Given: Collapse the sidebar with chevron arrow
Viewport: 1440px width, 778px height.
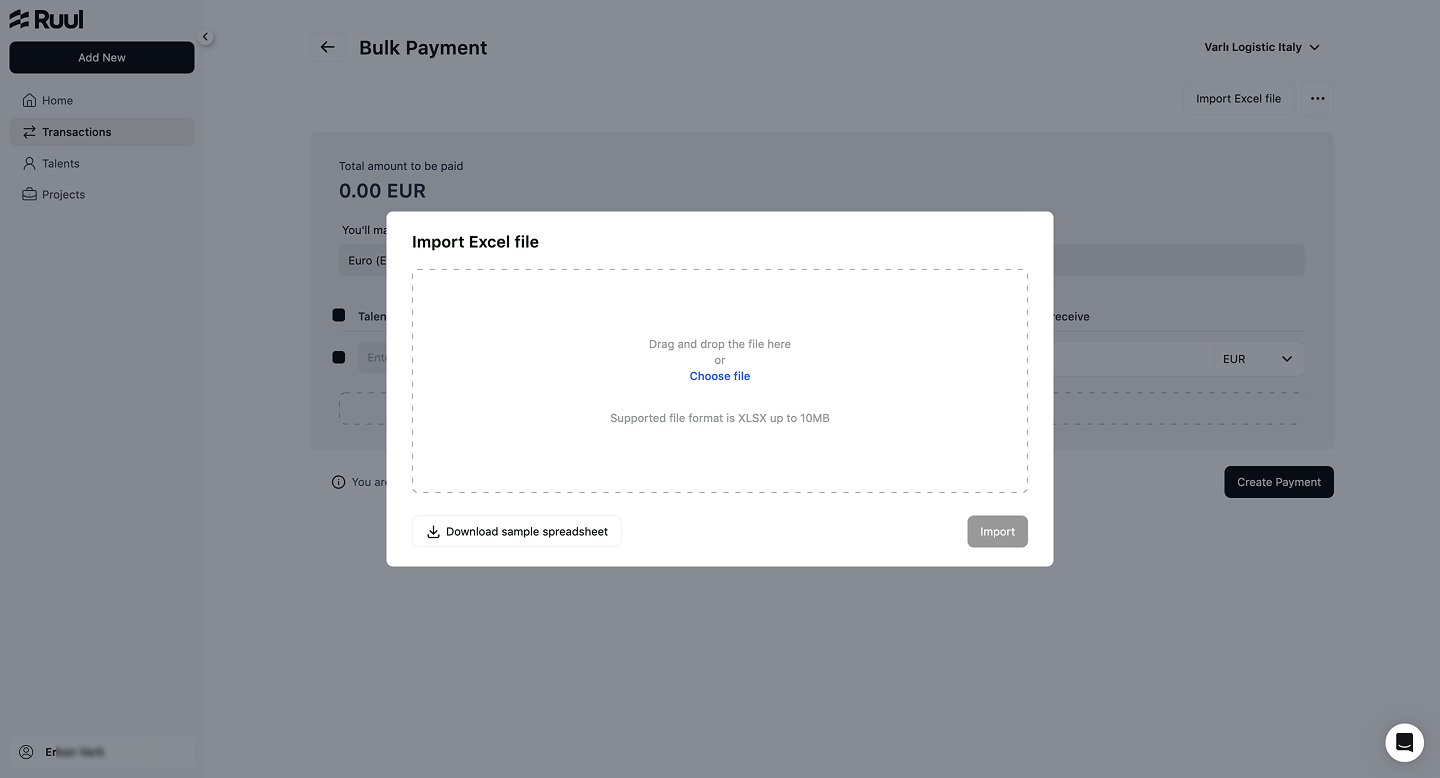Looking at the screenshot, I should pyautogui.click(x=205, y=37).
